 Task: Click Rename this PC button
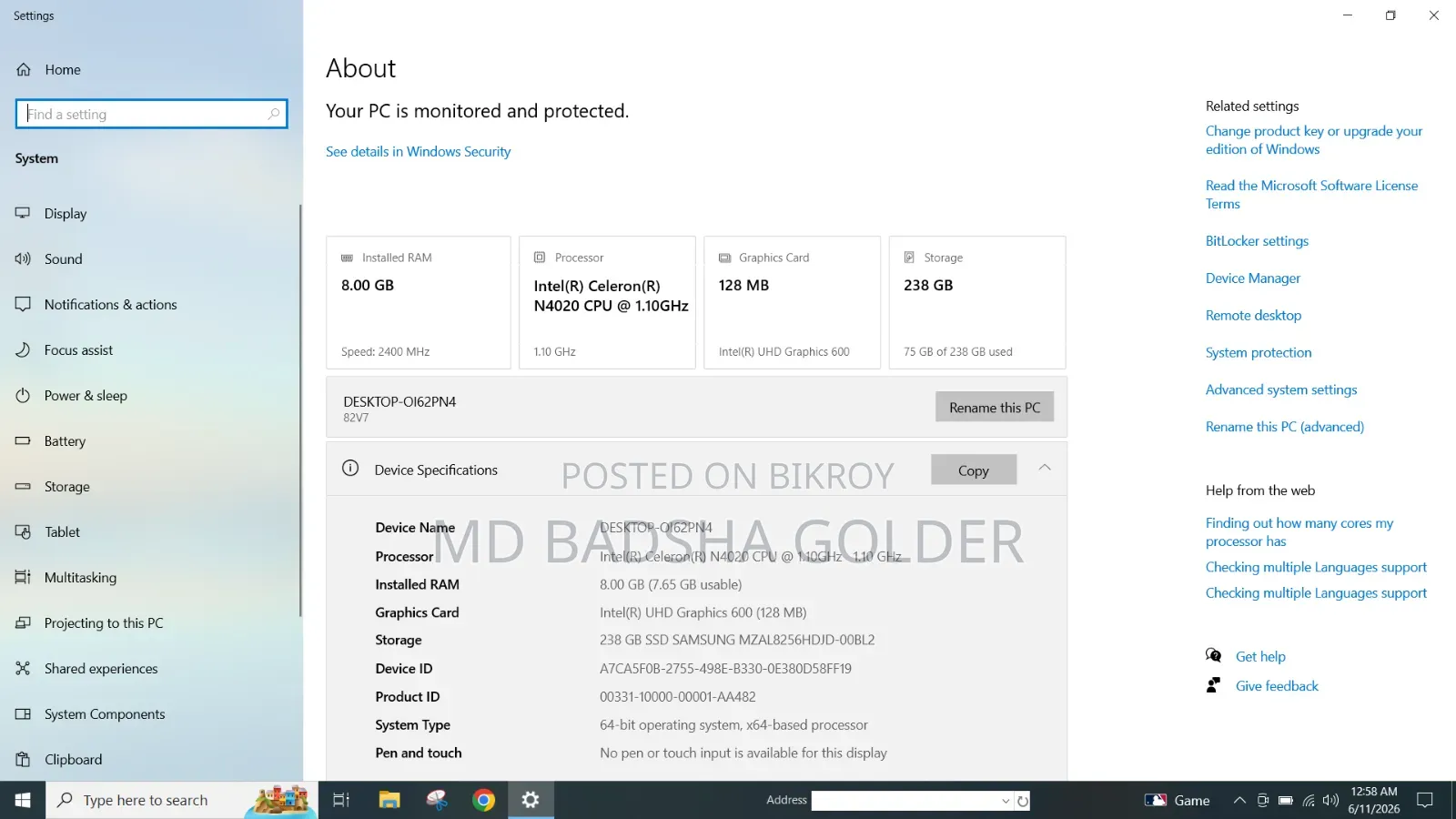point(995,407)
